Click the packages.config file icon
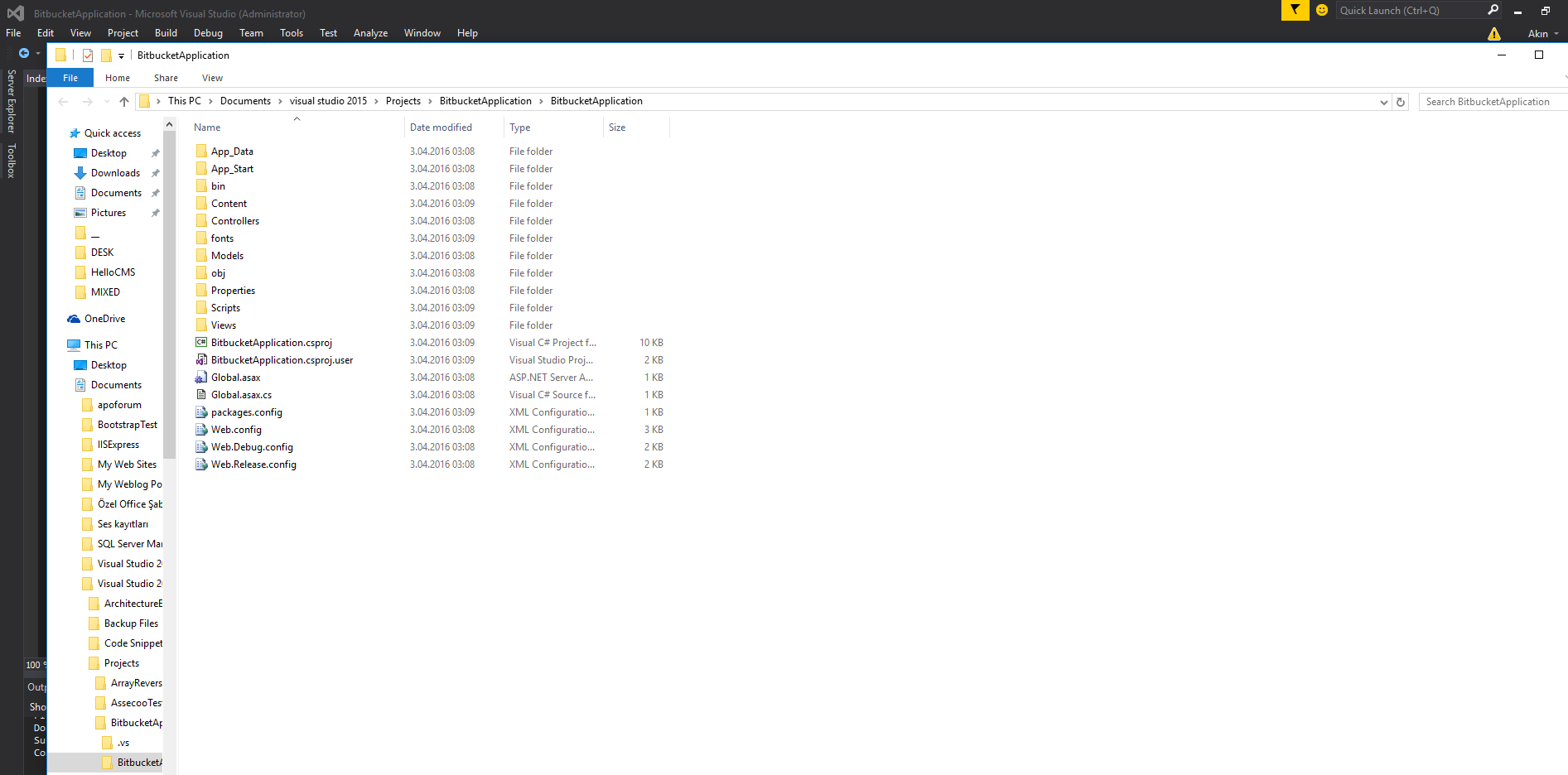Viewport: 1568px width, 775px height. point(201,412)
